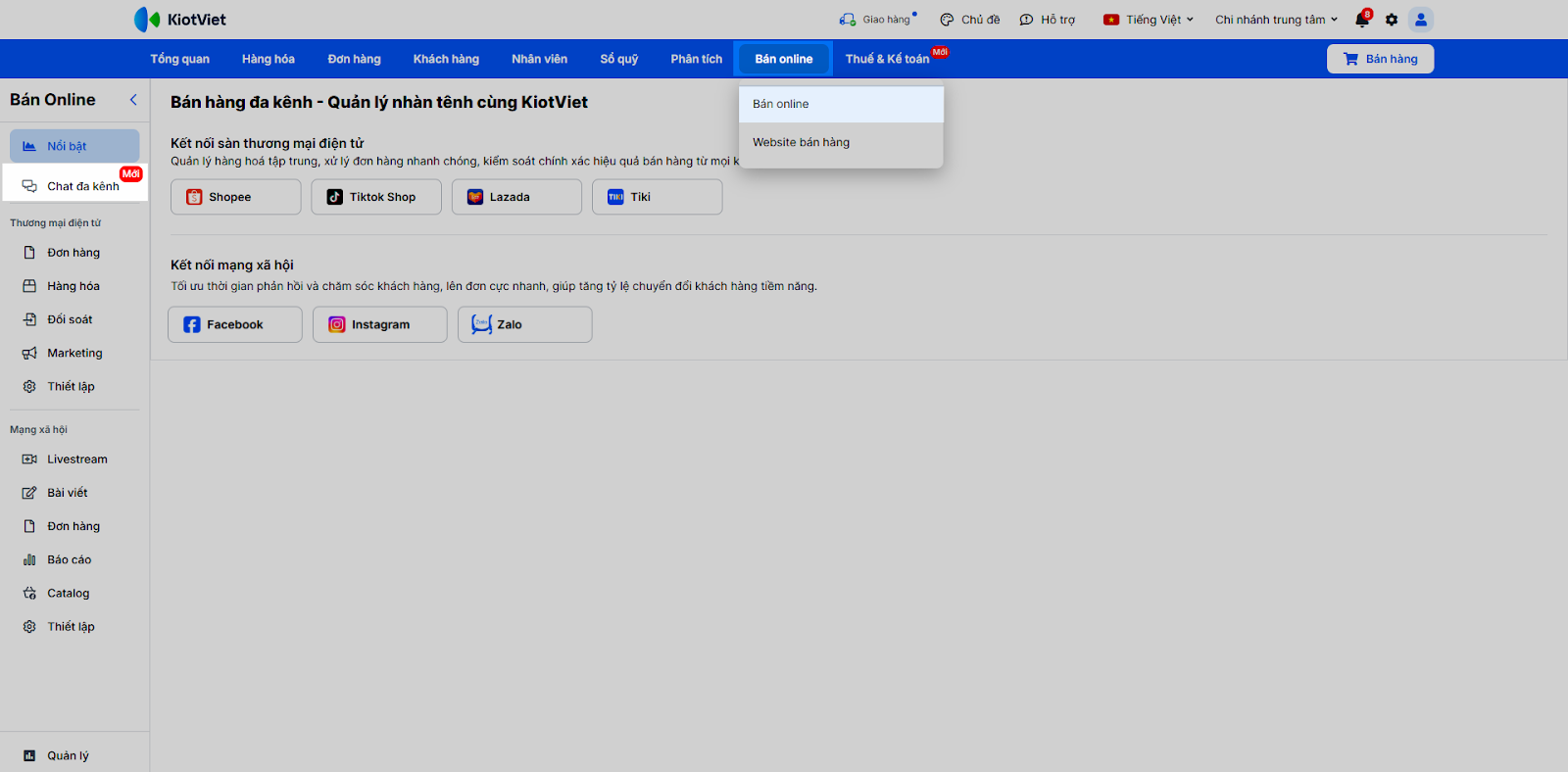The image size is (1568, 772).
Task: Go to Hàng hóa in top navigation
Action: pyautogui.click(x=269, y=59)
